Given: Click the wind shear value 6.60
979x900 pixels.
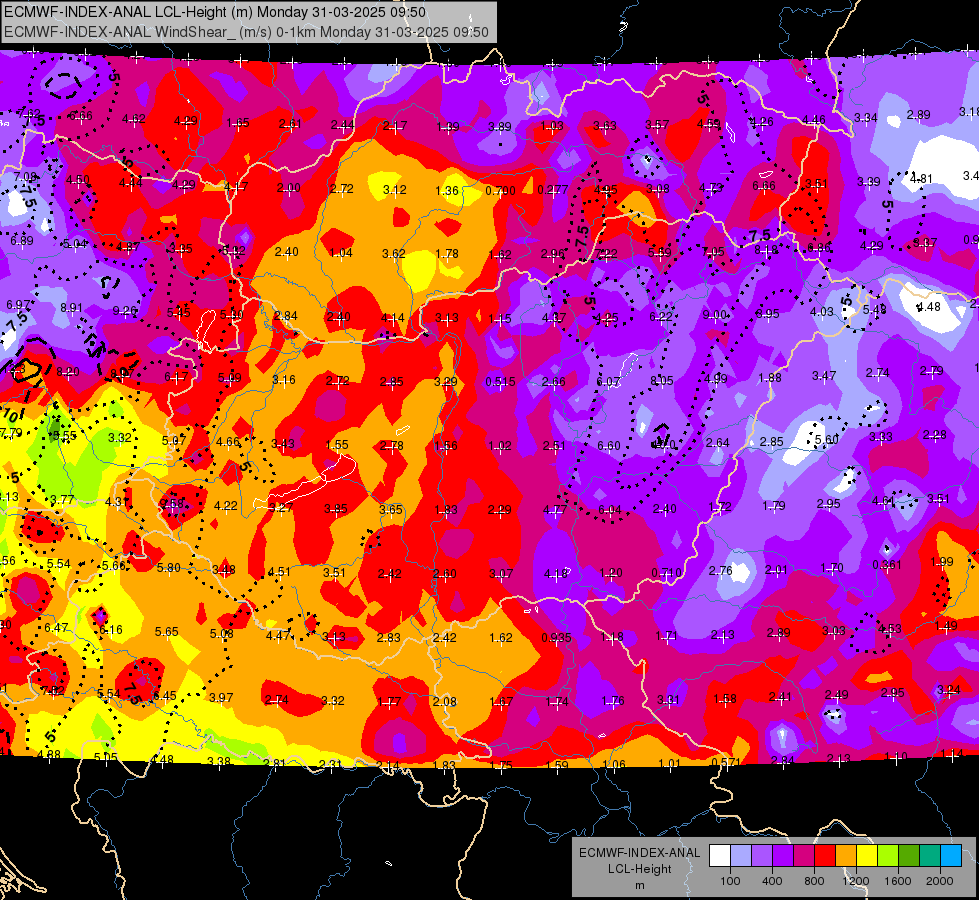Looking at the screenshot, I should pyautogui.click(x=609, y=445).
